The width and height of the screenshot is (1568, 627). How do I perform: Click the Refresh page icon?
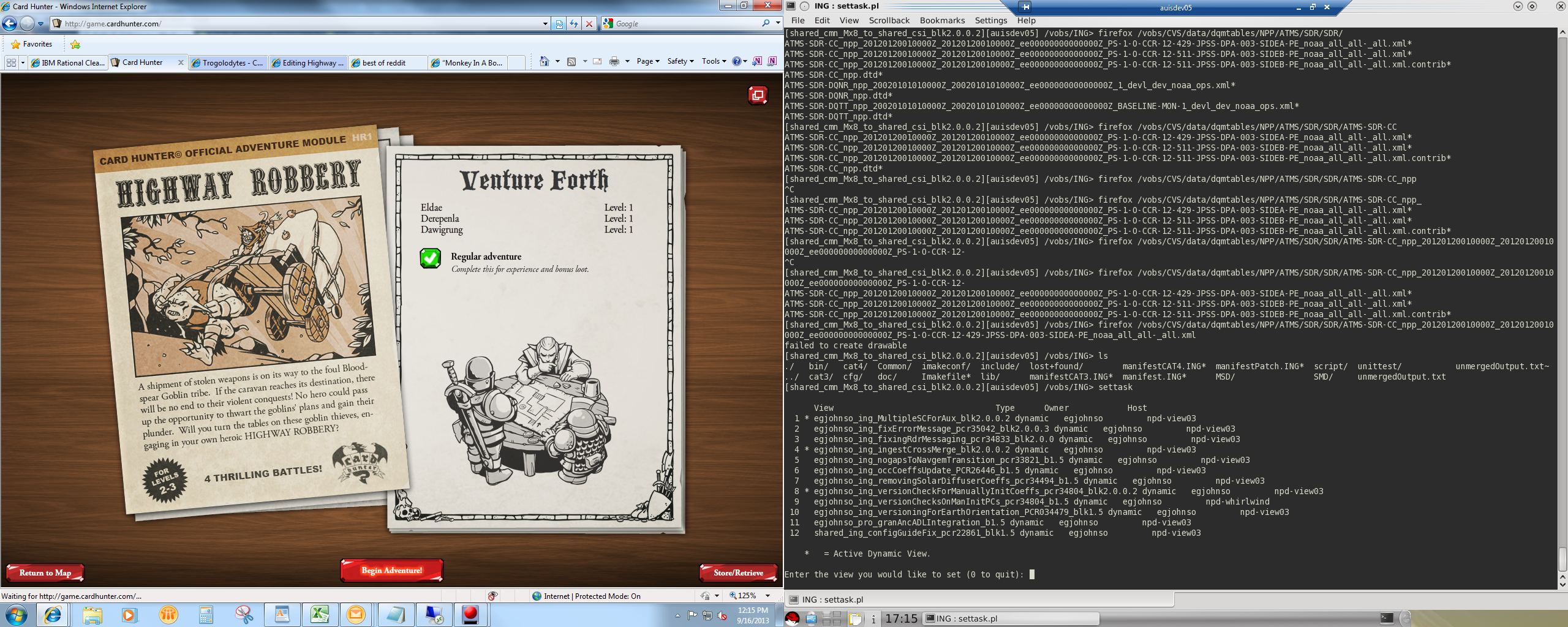click(574, 23)
